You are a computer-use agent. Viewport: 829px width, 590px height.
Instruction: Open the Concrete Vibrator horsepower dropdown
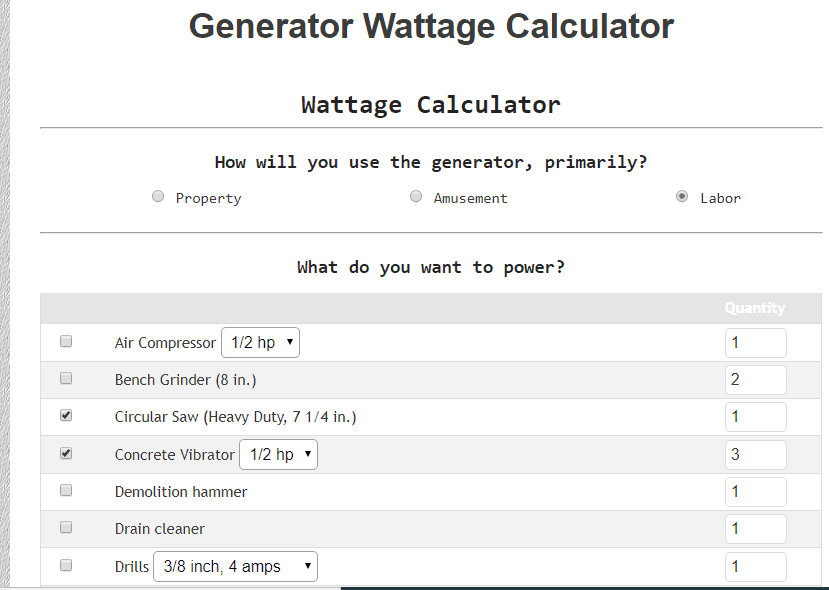coord(279,455)
